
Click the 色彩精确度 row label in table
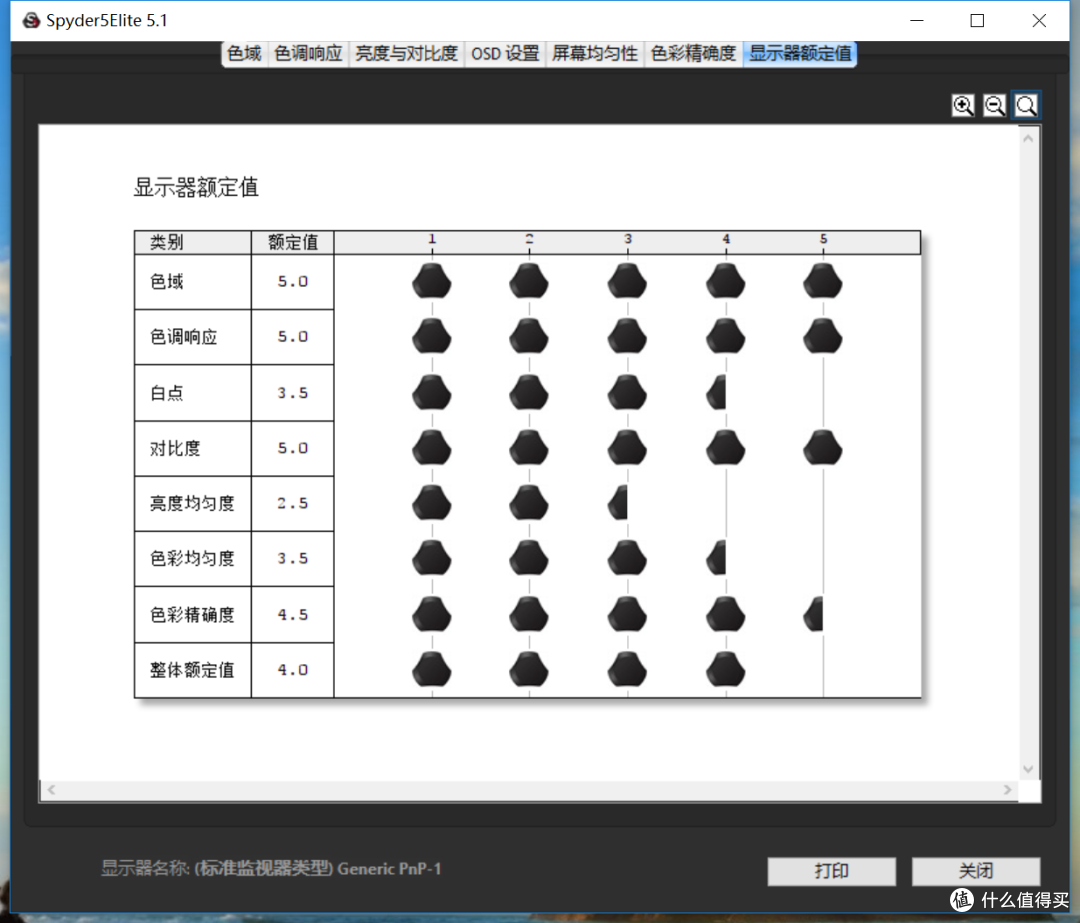coord(192,615)
